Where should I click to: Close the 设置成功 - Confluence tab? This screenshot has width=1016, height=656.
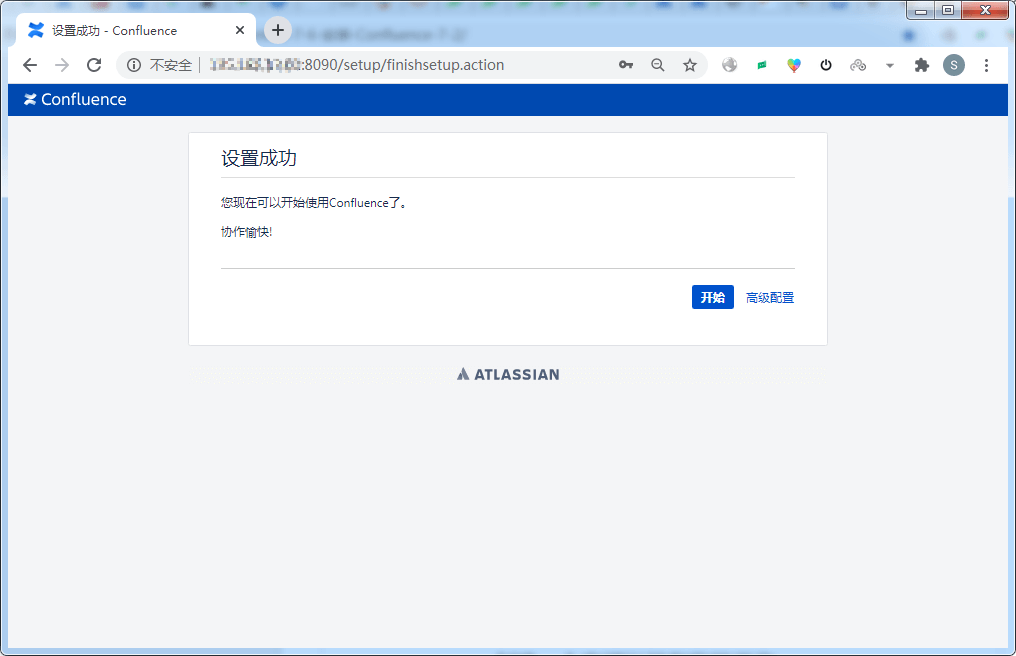(240, 30)
